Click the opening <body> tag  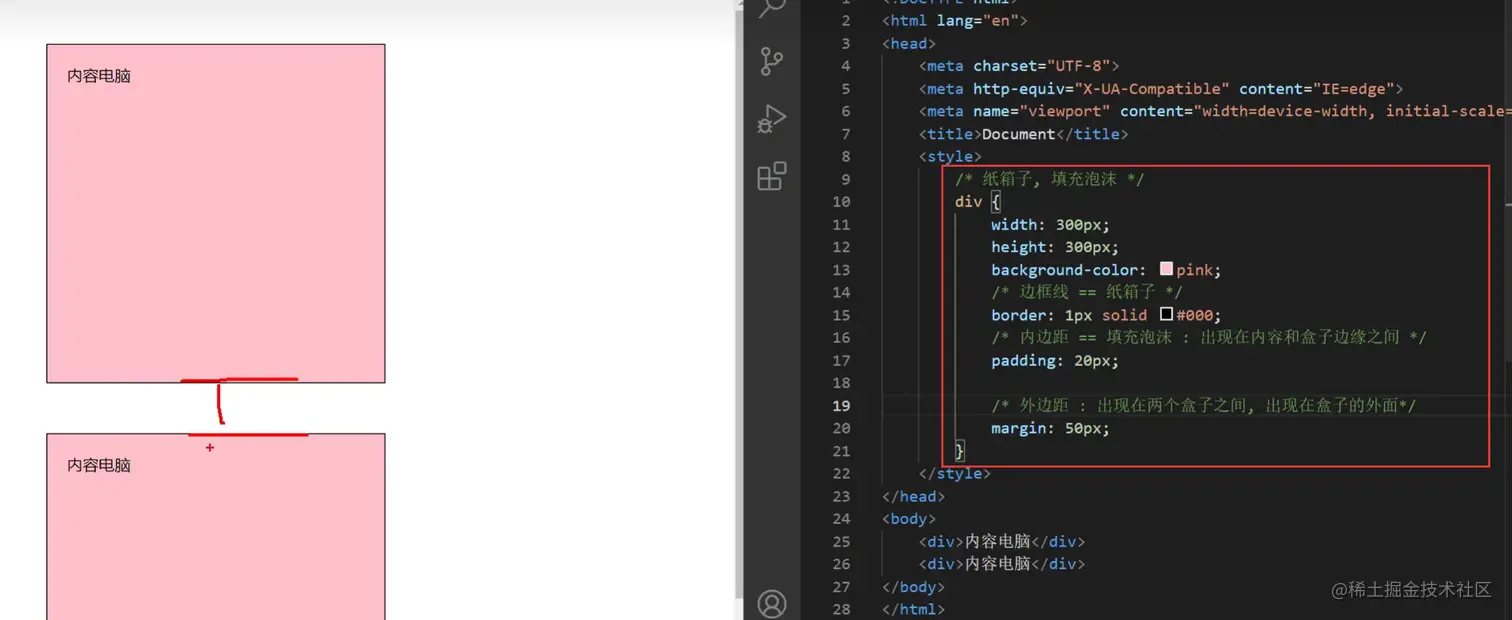coord(909,518)
